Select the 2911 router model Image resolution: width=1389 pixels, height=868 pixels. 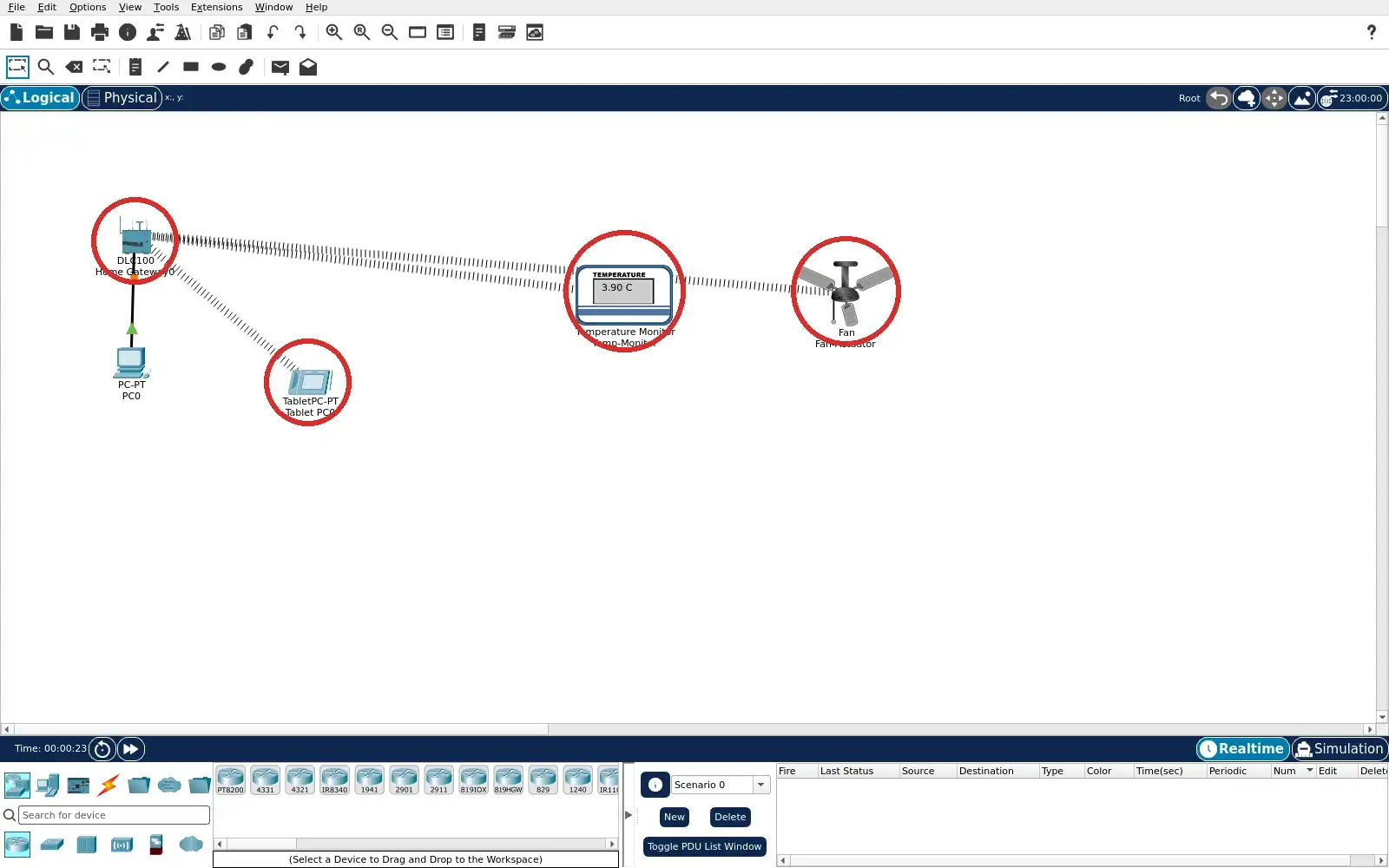click(x=438, y=780)
